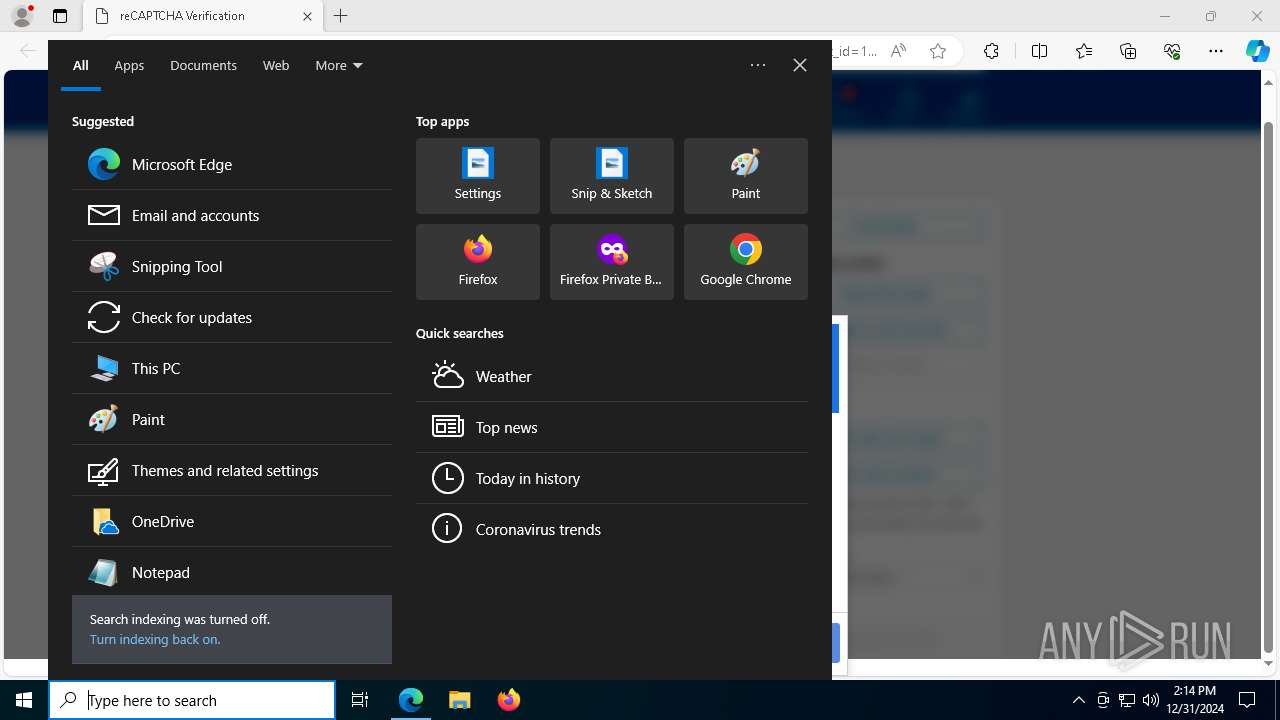Open Snip & Sketch tile
Screen dimensions: 1280x720
[612, 176]
